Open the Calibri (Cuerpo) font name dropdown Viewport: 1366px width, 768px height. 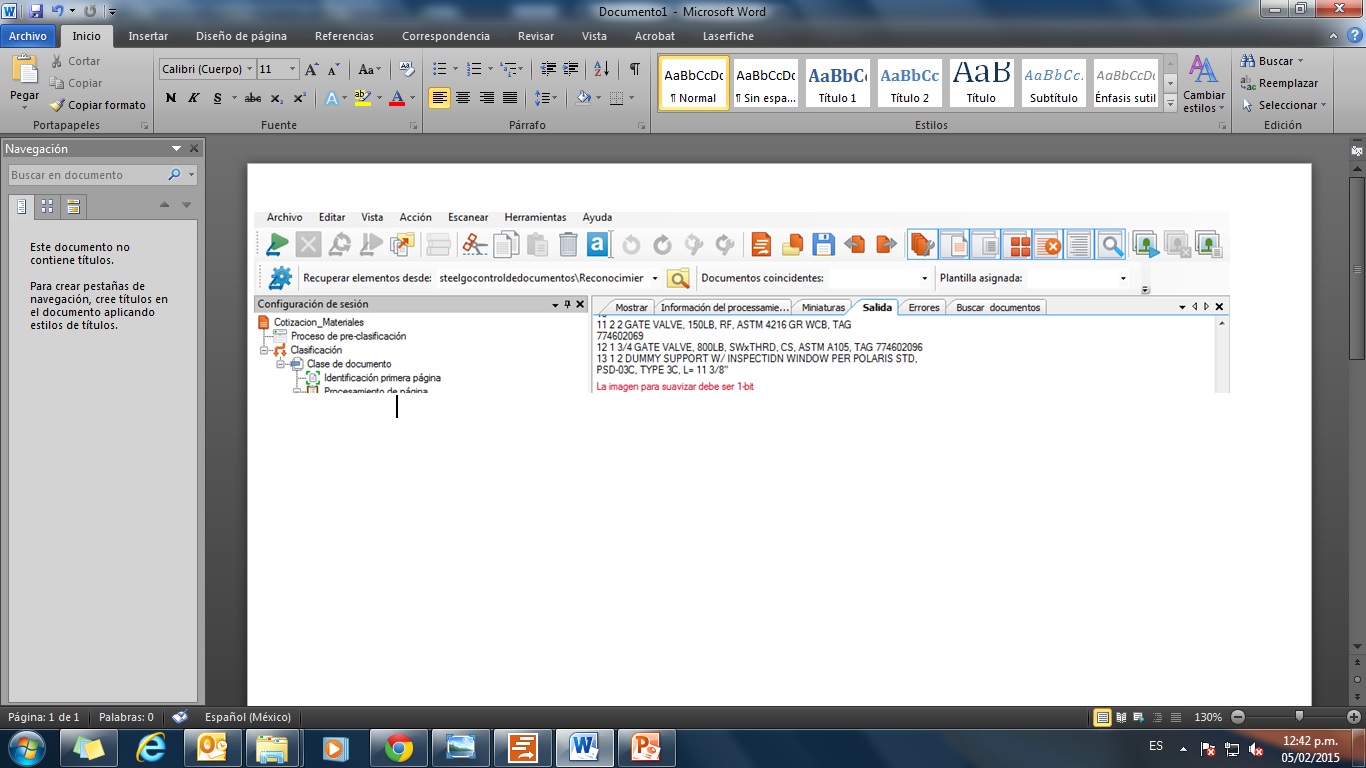pyautogui.click(x=248, y=69)
